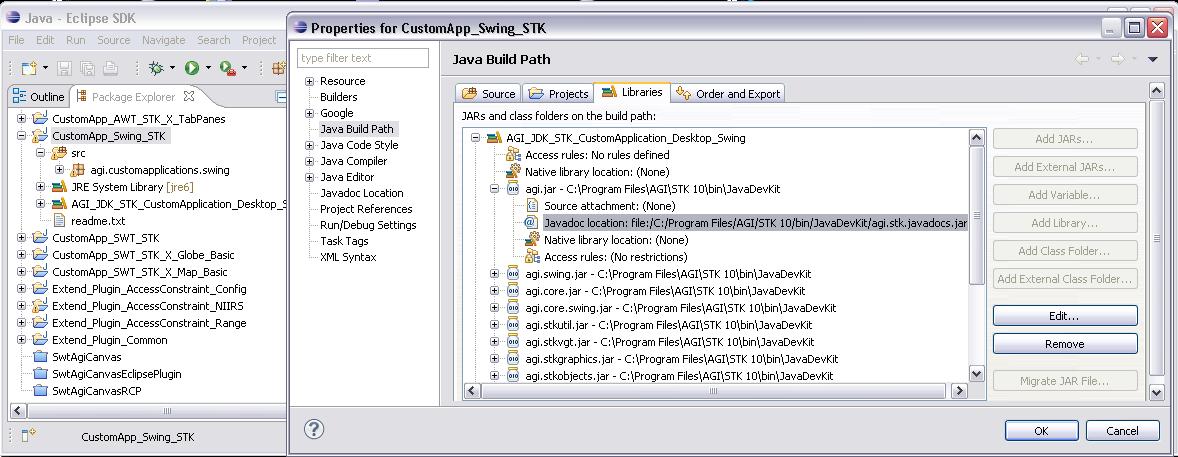This screenshot has width=1178, height=457.
Task: Click the New wizard toolbar icon
Action: tap(27, 68)
